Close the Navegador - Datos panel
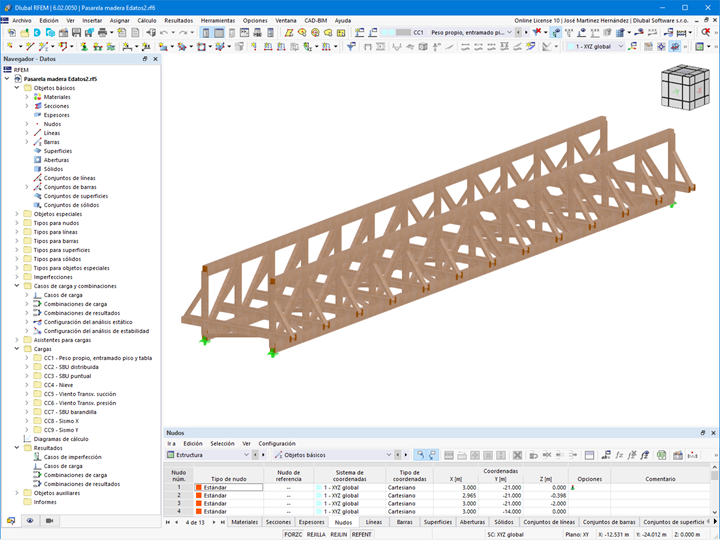The height and width of the screenshot is (540, 720). point(155,59)
